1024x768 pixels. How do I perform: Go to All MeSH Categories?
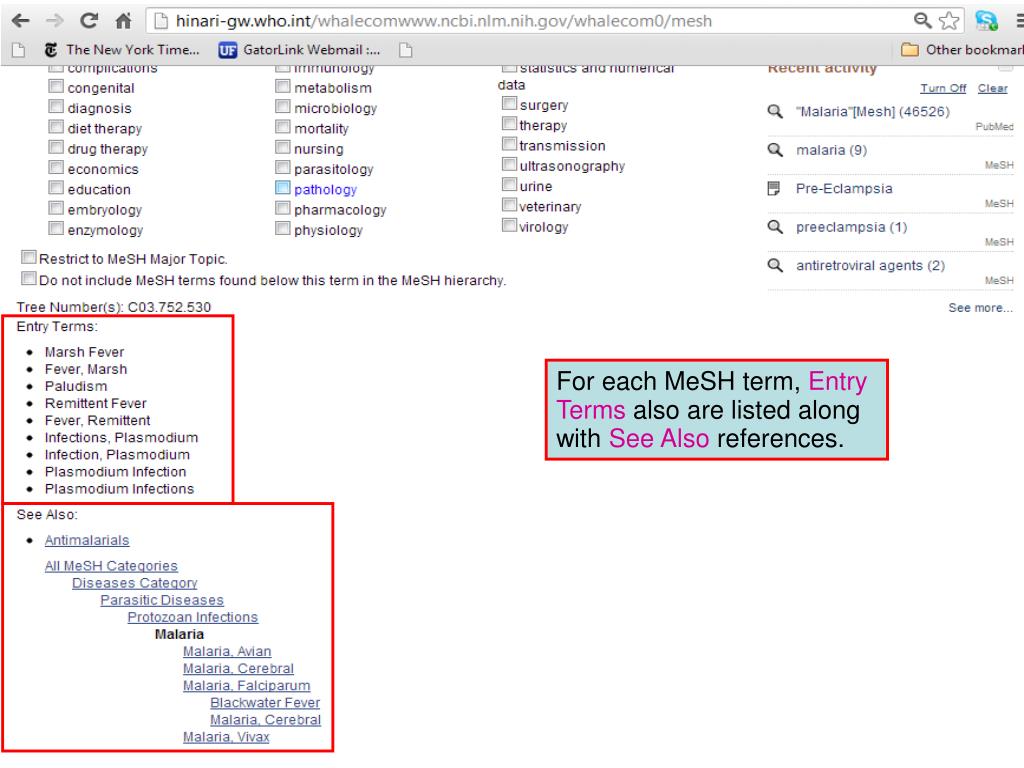111,566
